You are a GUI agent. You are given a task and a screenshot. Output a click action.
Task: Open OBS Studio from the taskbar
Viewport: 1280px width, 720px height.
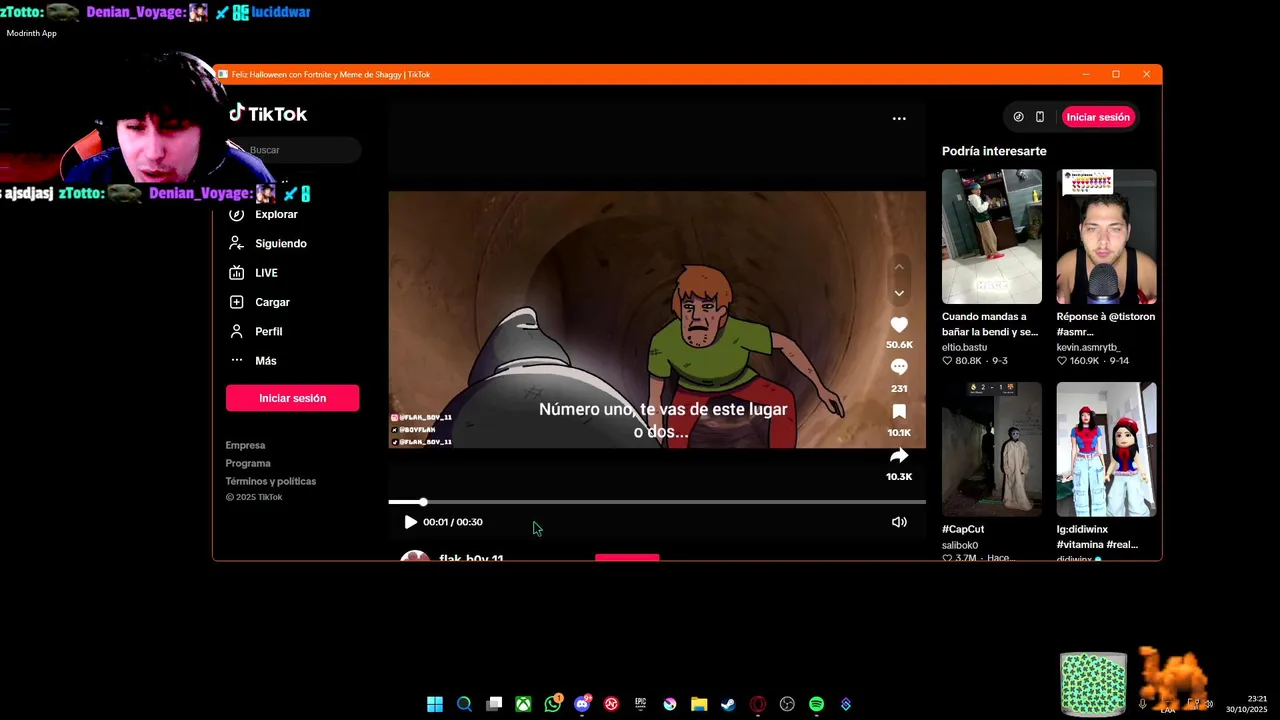787,704
